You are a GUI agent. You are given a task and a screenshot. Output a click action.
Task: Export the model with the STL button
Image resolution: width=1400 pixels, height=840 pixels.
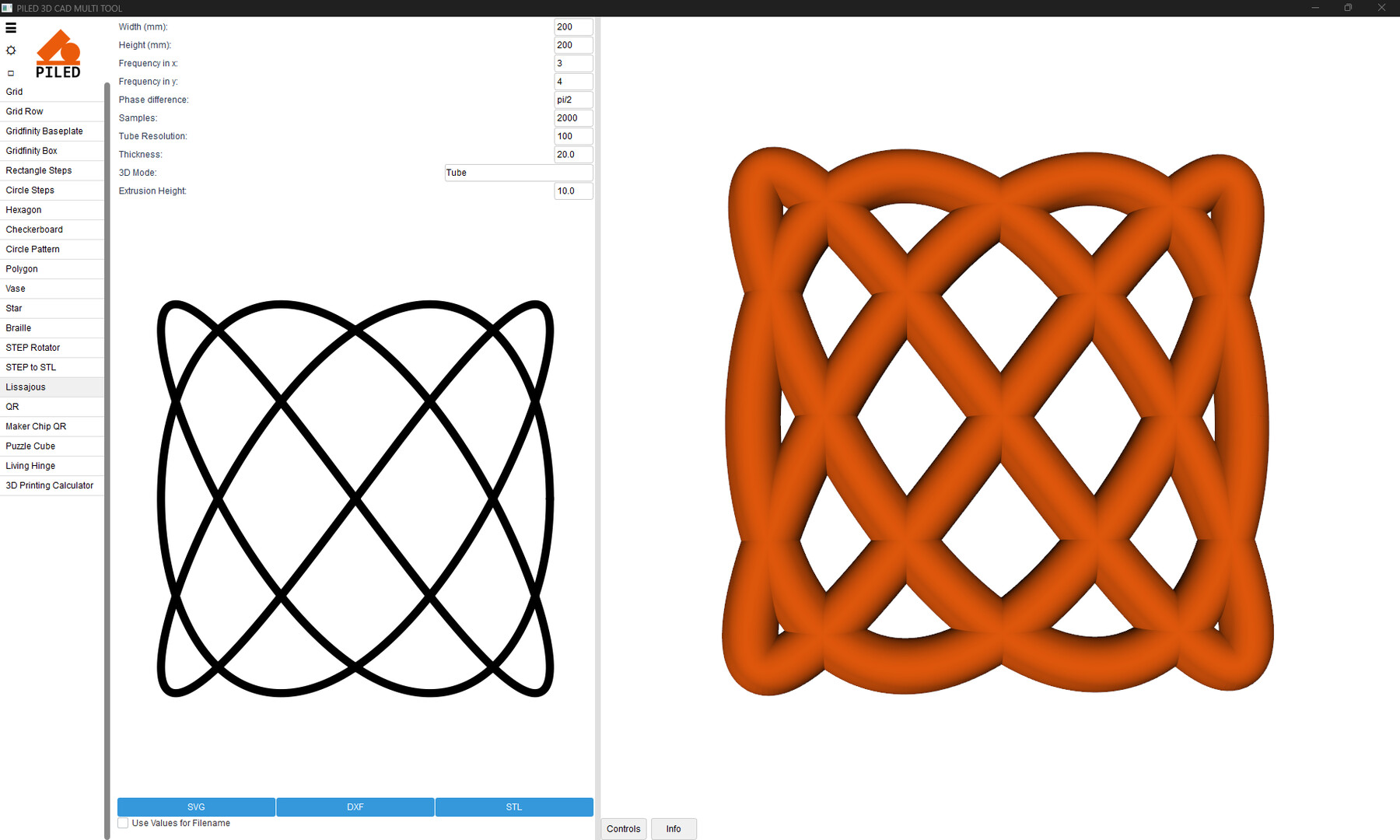pyautogui.click(x=514, y=807)
